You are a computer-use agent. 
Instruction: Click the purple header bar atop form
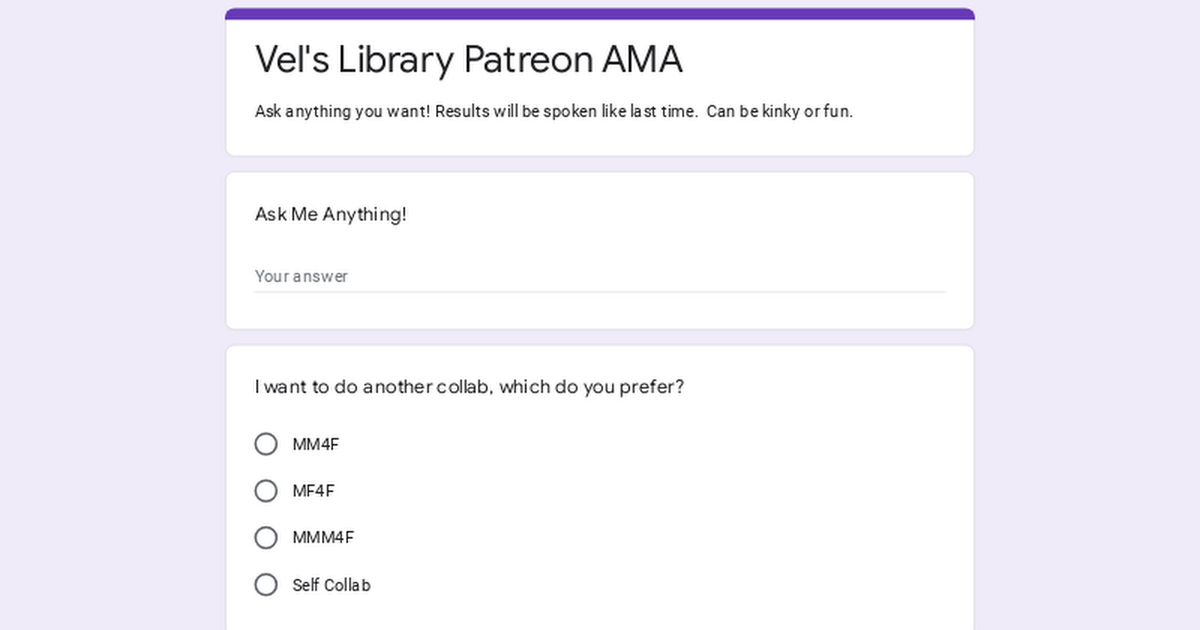(x=600, y=14)
